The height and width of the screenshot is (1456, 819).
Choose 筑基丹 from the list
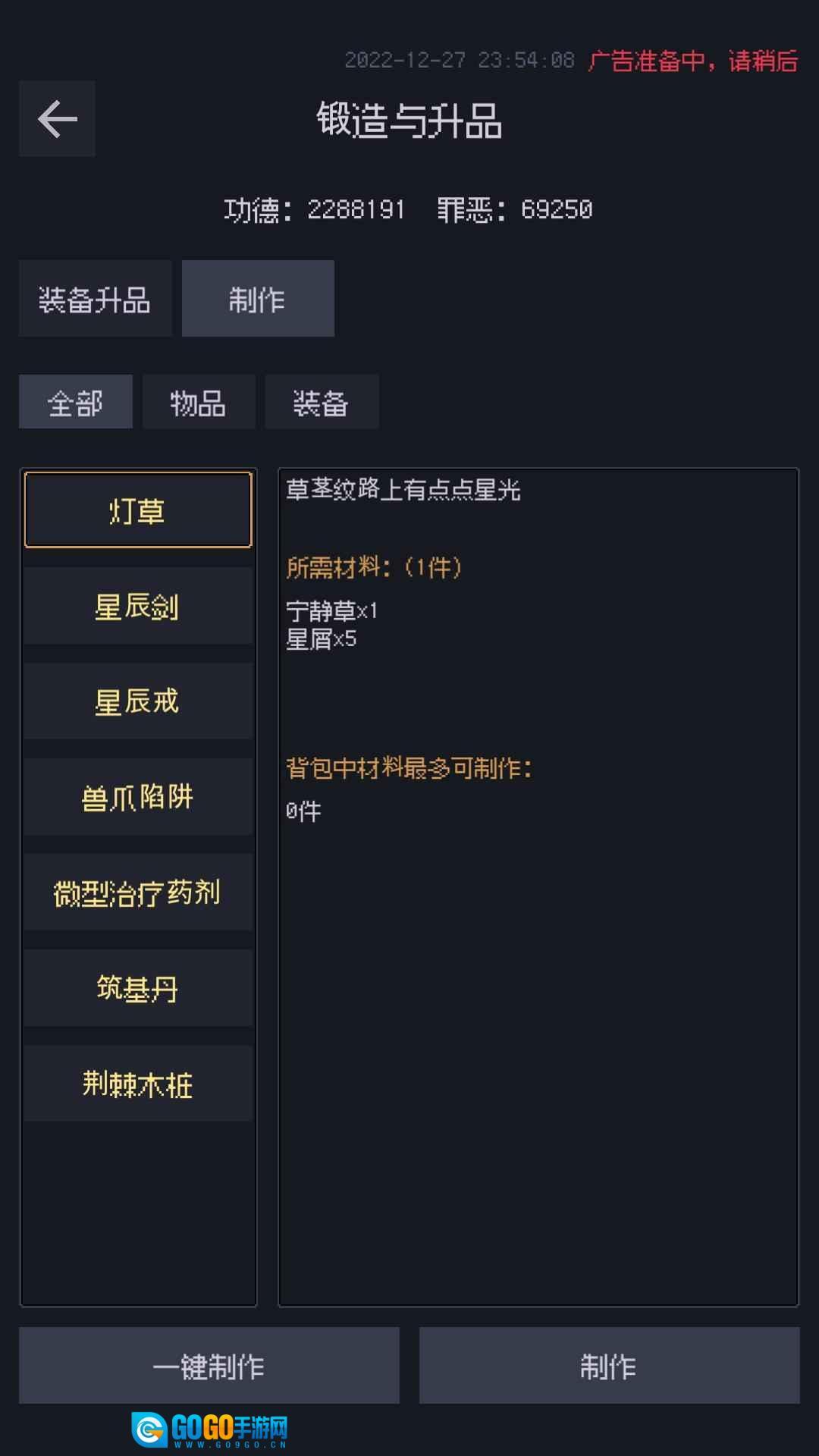[x=137, y=988]
